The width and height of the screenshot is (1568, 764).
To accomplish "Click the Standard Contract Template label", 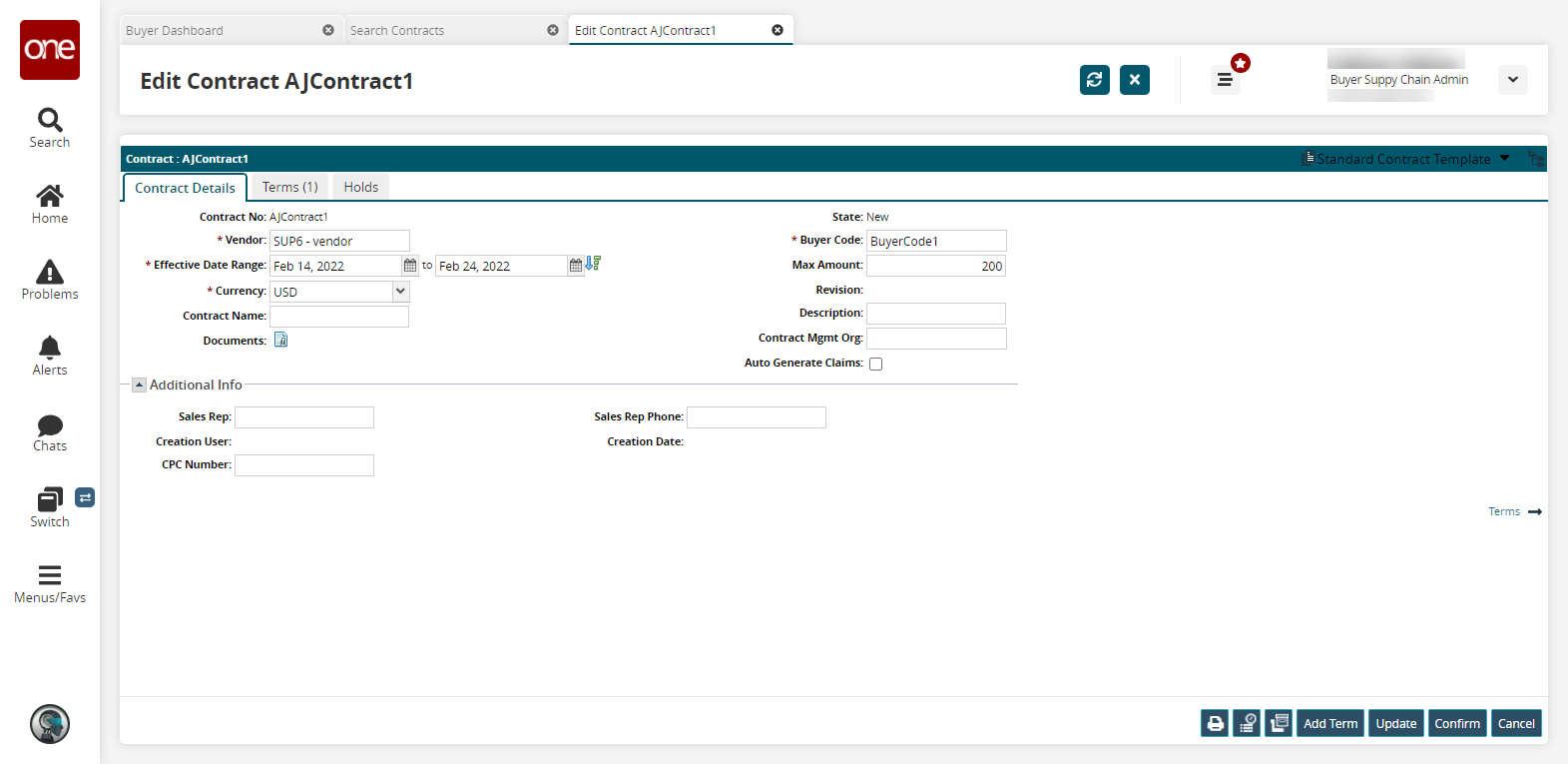I will click(x=1404, y=159).
